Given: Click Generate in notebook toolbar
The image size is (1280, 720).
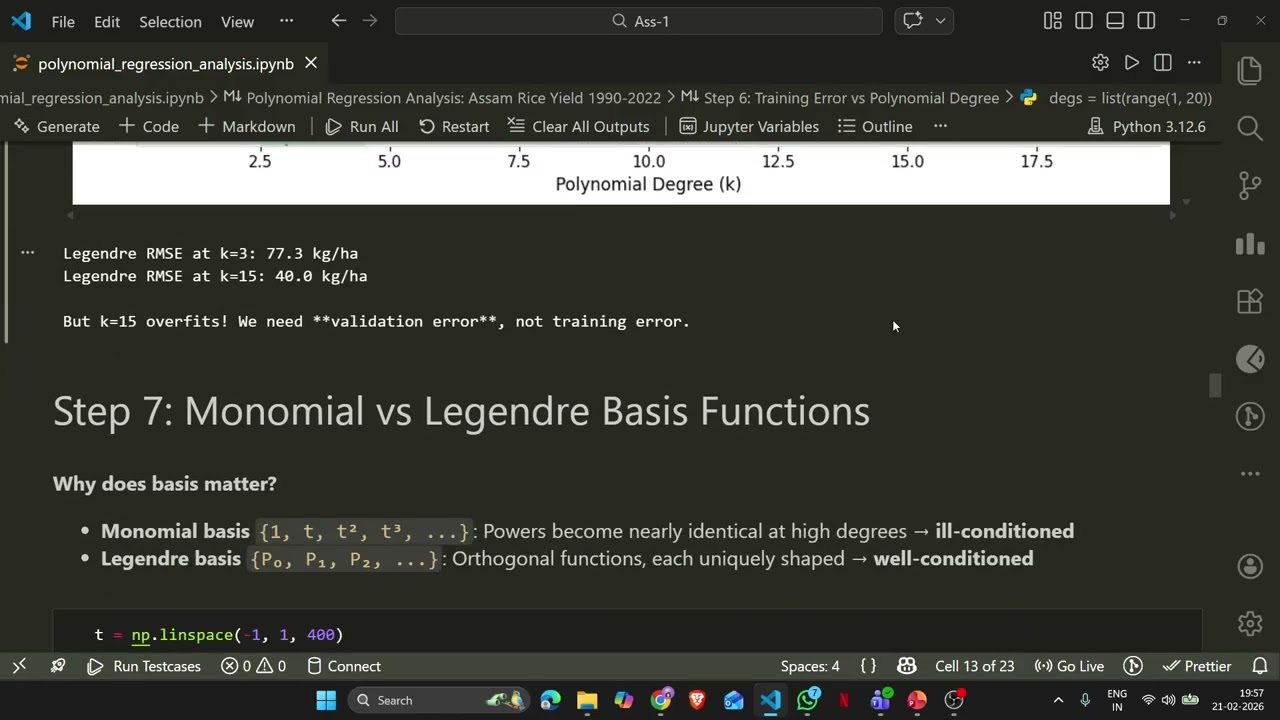Looking at the screenshot, I should coord(57,126).
